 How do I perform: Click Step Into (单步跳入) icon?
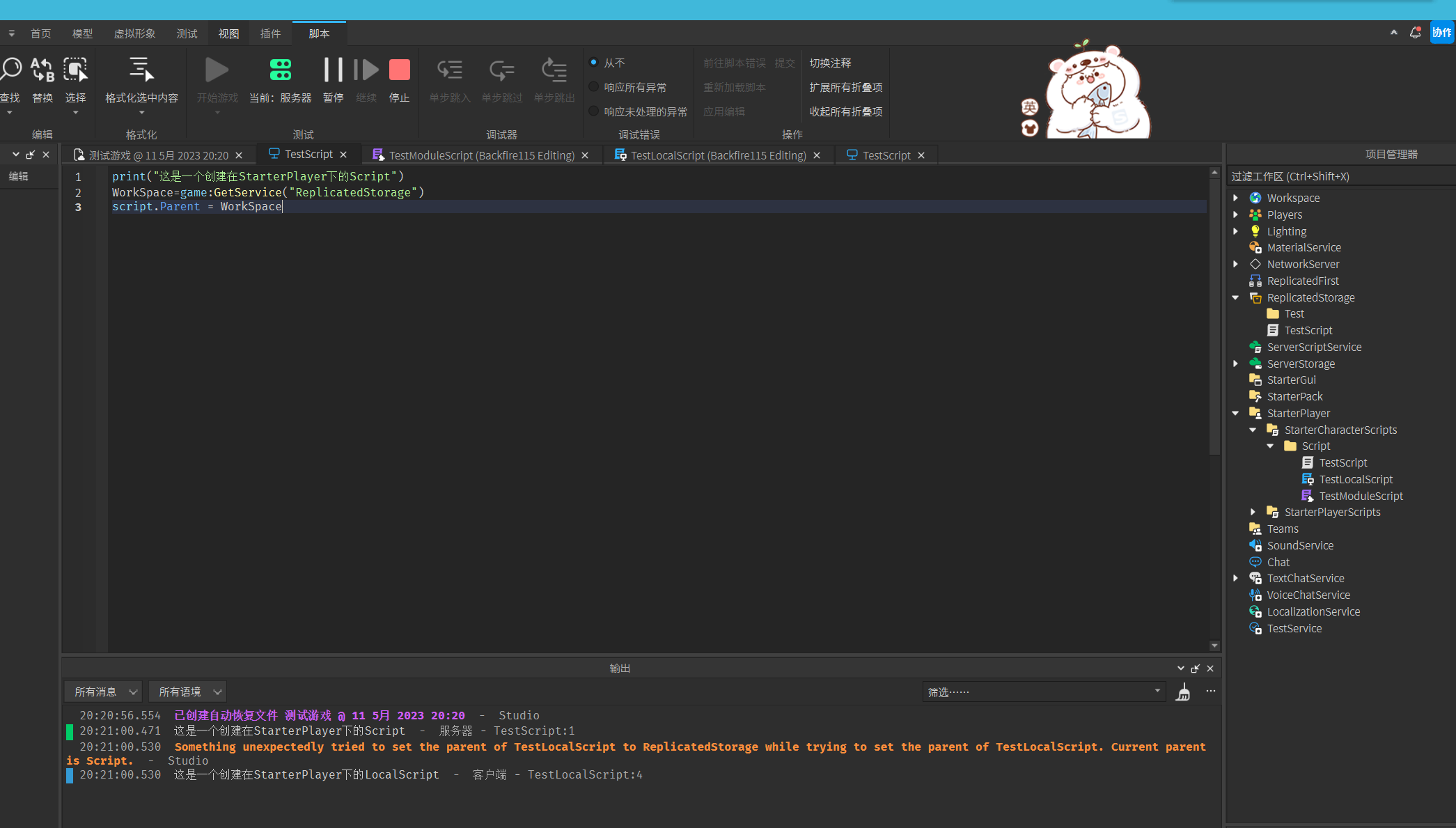pos(450,70)
